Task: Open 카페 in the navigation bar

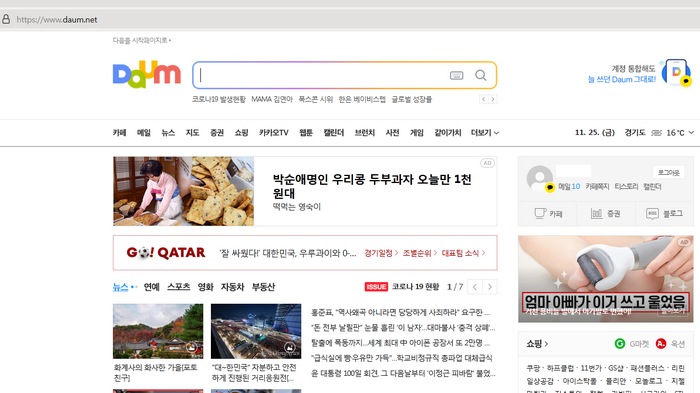Action: coord(119,133)
